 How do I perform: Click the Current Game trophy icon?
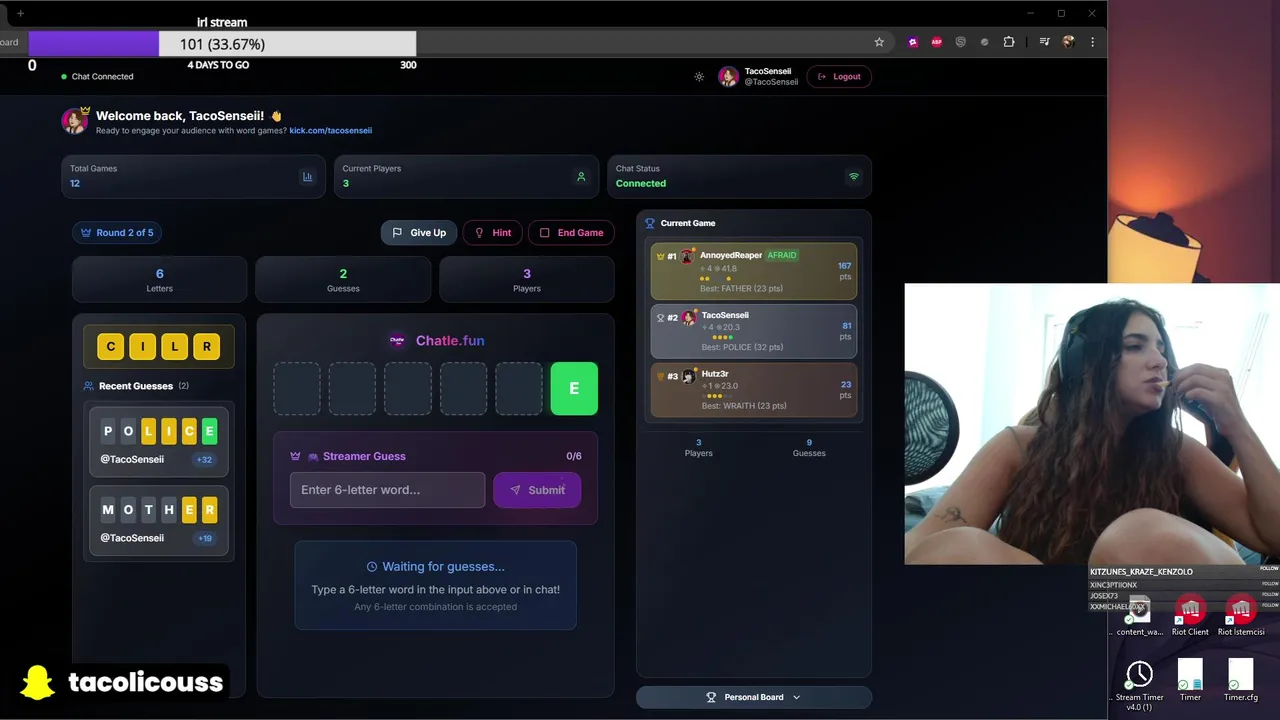pos(650,223)
